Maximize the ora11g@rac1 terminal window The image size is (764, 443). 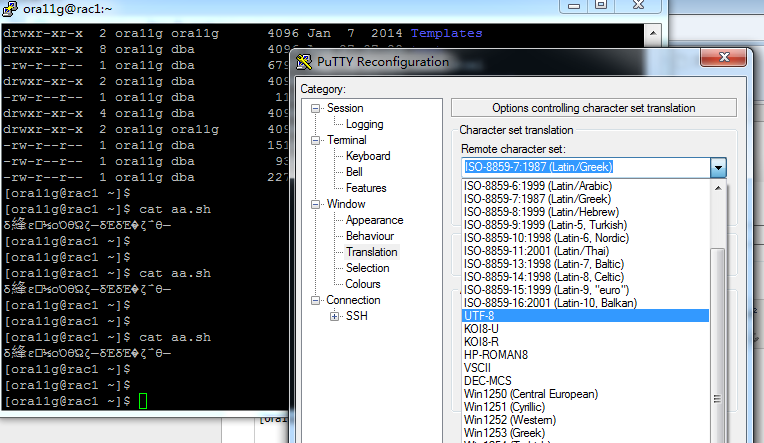(601, 4)
